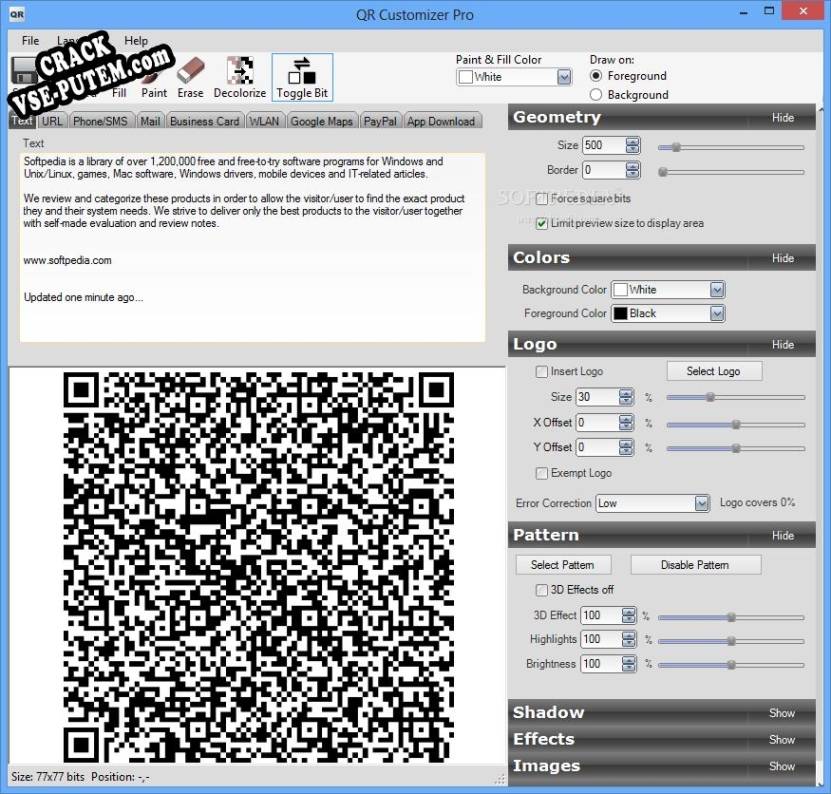
Task: Click the Y Offset slider handle
Action: tap(736, 448)
